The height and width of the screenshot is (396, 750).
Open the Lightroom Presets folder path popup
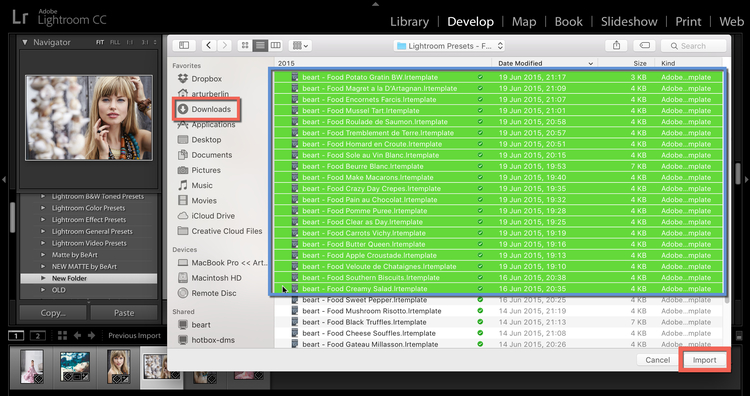click(450, 46)
